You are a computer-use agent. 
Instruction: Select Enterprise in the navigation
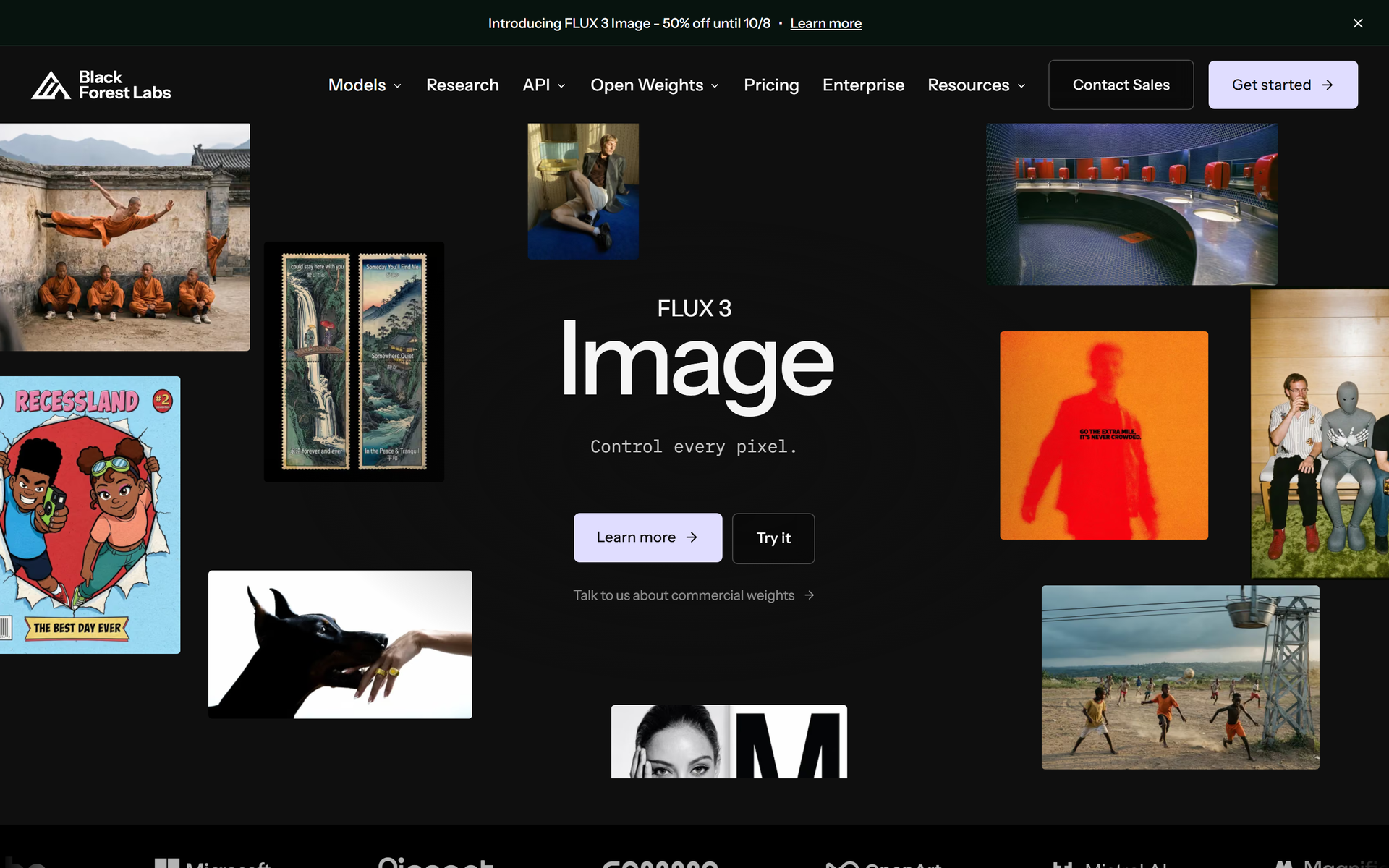[x=863, y=85]
